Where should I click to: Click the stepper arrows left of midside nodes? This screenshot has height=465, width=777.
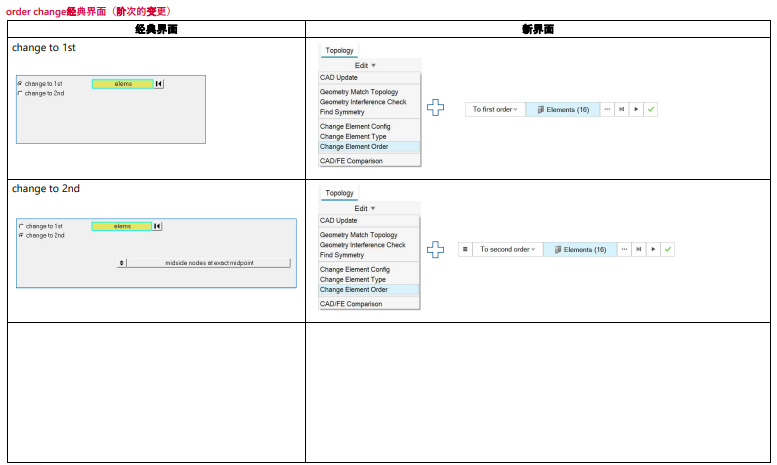pos(122,263)
